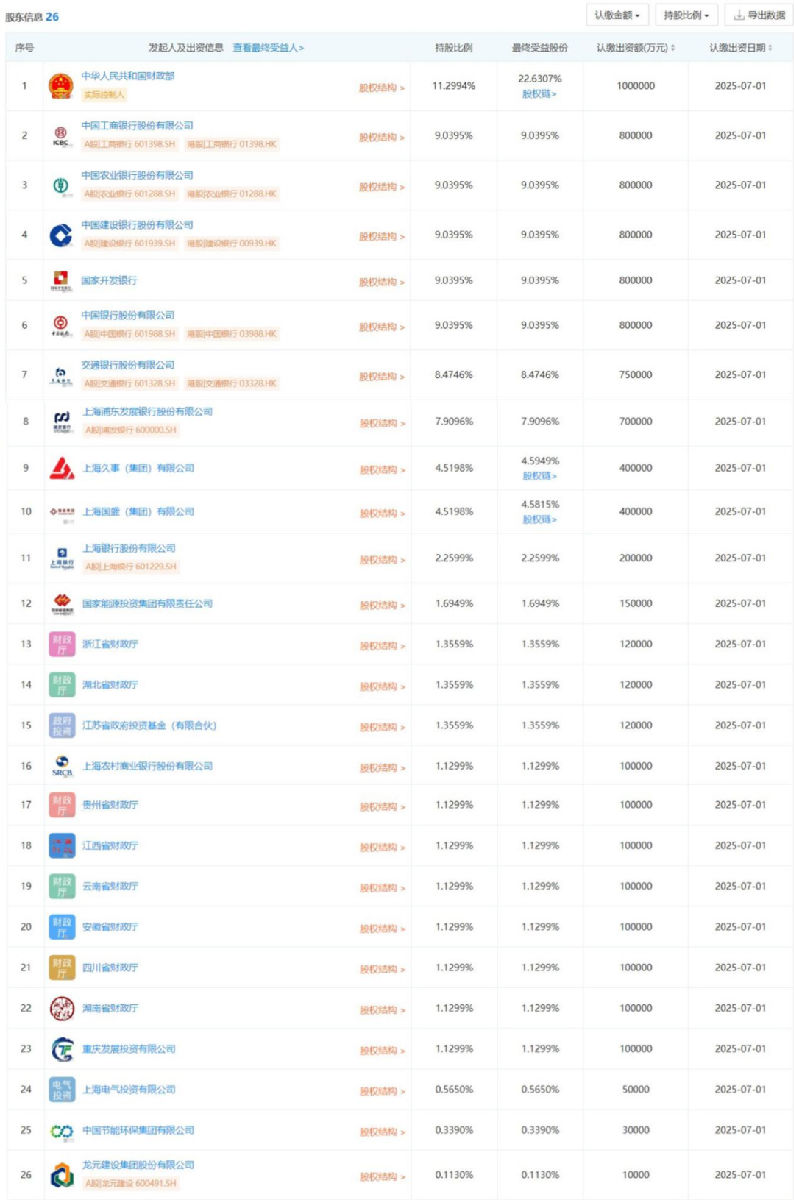Click the 云南省财政厅 green icon
Viewport: 794px width, 1200px height.
(x=62, y=886)
